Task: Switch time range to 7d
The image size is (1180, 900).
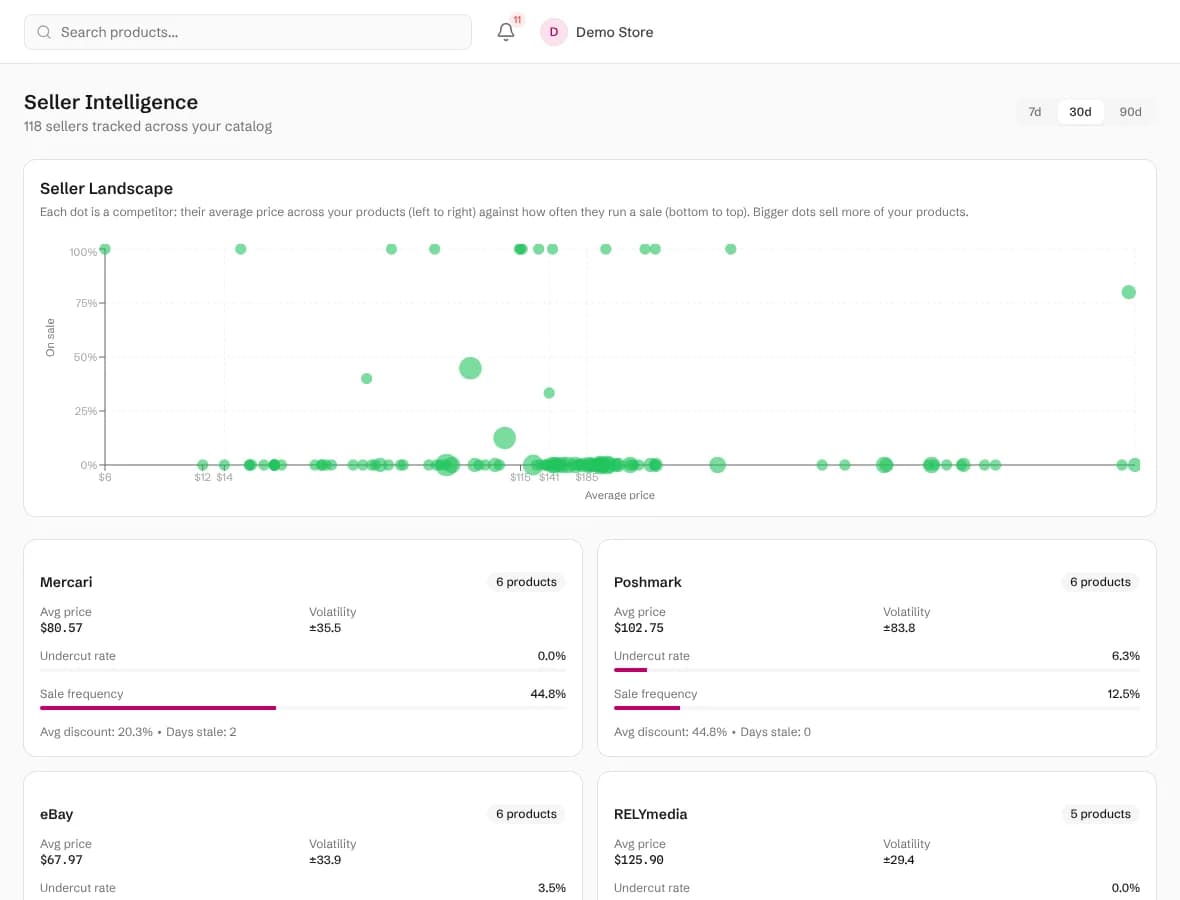Action: tap(1035, 111)
